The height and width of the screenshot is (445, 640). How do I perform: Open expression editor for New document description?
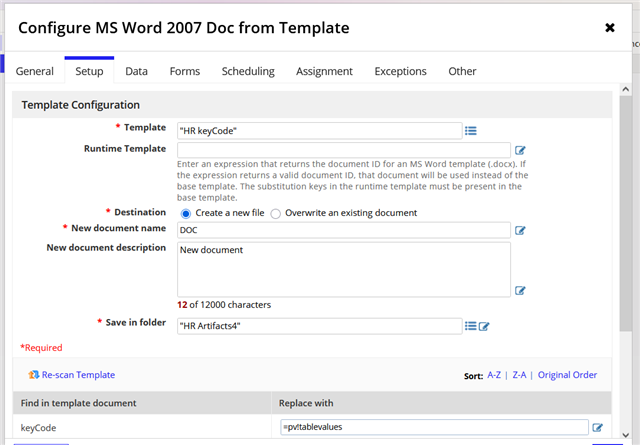tap(520, 290)
